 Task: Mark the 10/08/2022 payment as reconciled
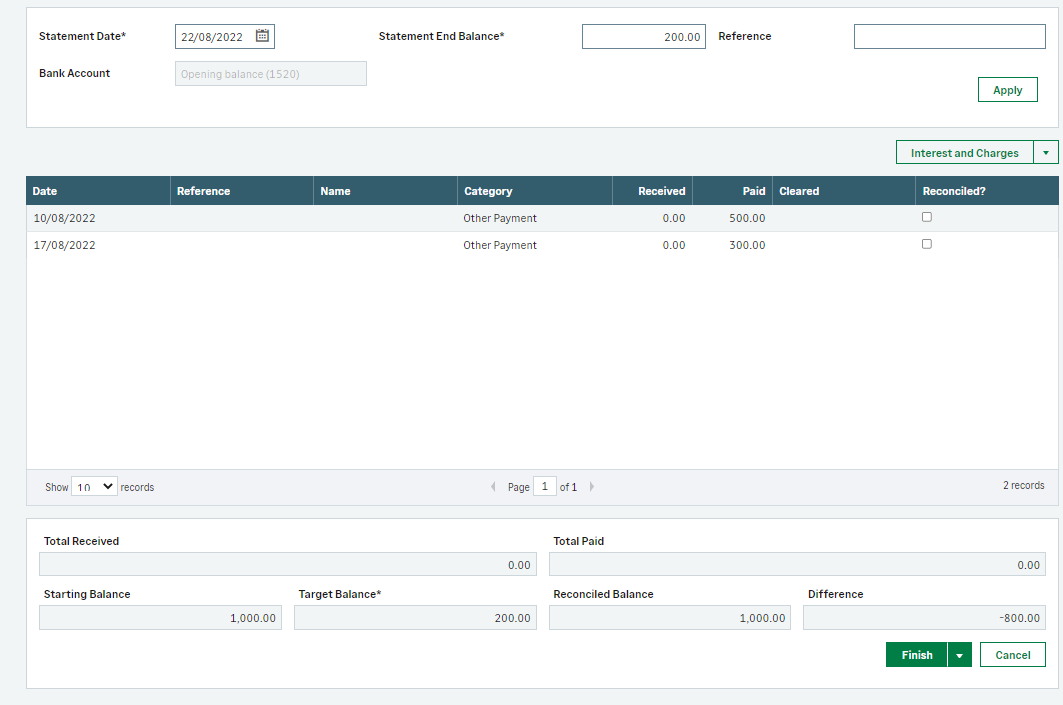click(x=926, y=217)
